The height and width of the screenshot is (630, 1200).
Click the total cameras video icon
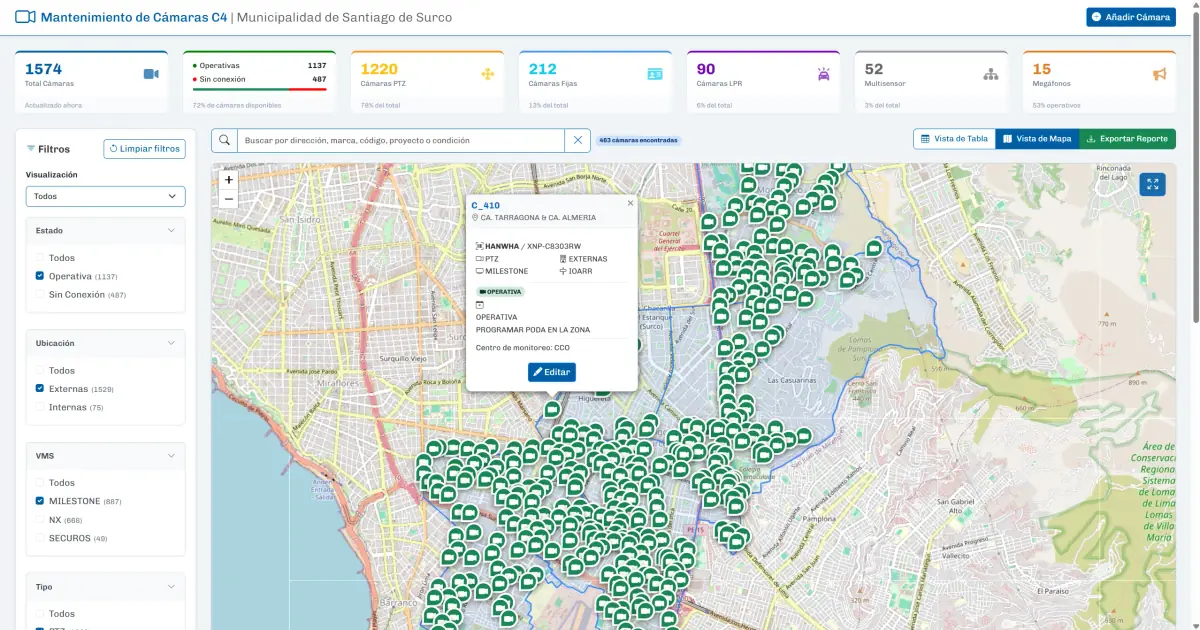click(x=151, y=74)
